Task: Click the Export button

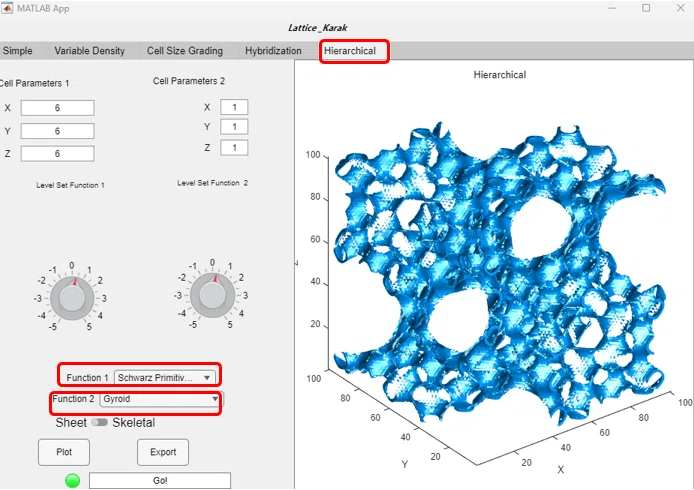Action: point(163,452)
